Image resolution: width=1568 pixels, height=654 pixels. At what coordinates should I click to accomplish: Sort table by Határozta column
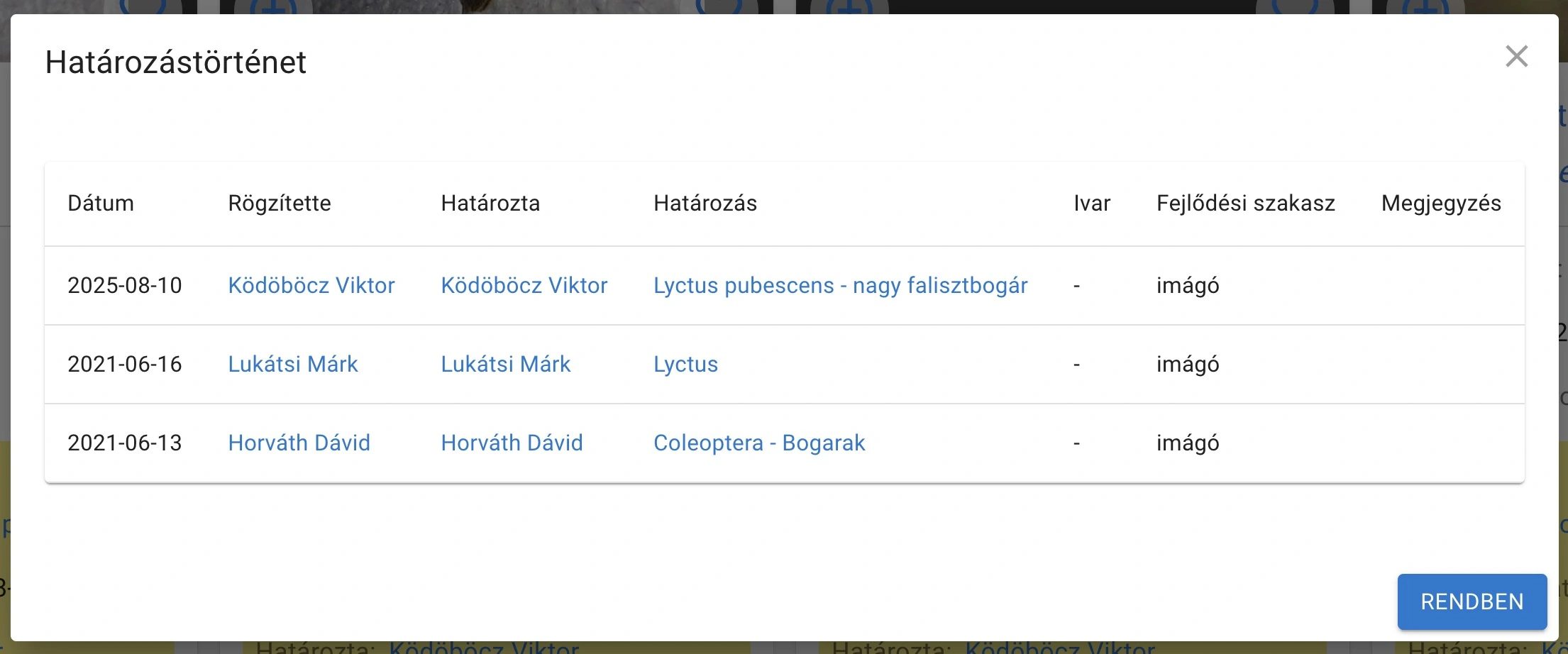click(x=490, y=204)
